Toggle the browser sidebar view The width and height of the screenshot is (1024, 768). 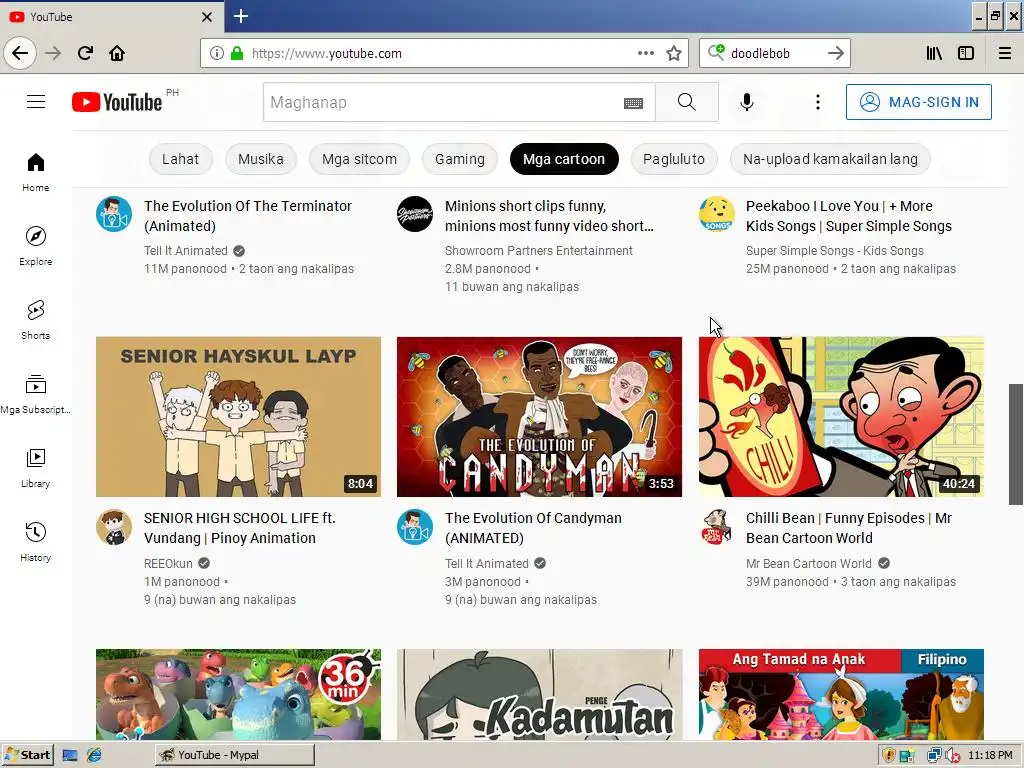point(966,53)
